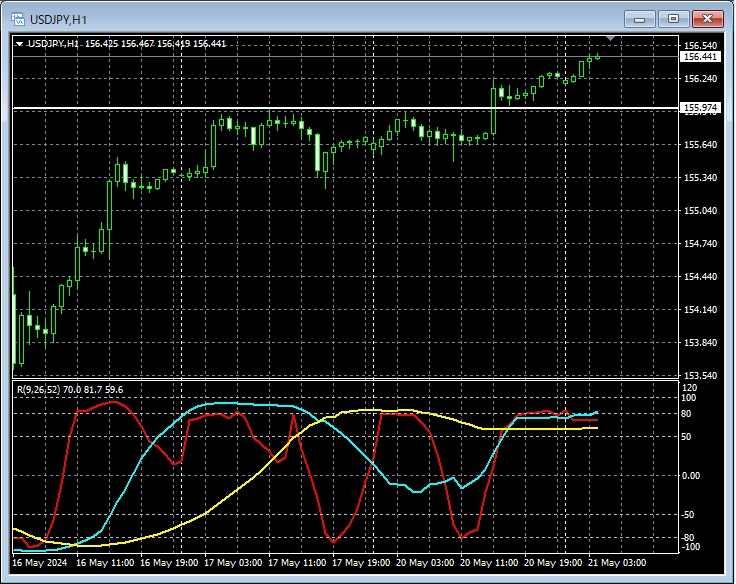Click the 156.540 price scale label
This screenshot has height=584, width=736.
(699, 46)
